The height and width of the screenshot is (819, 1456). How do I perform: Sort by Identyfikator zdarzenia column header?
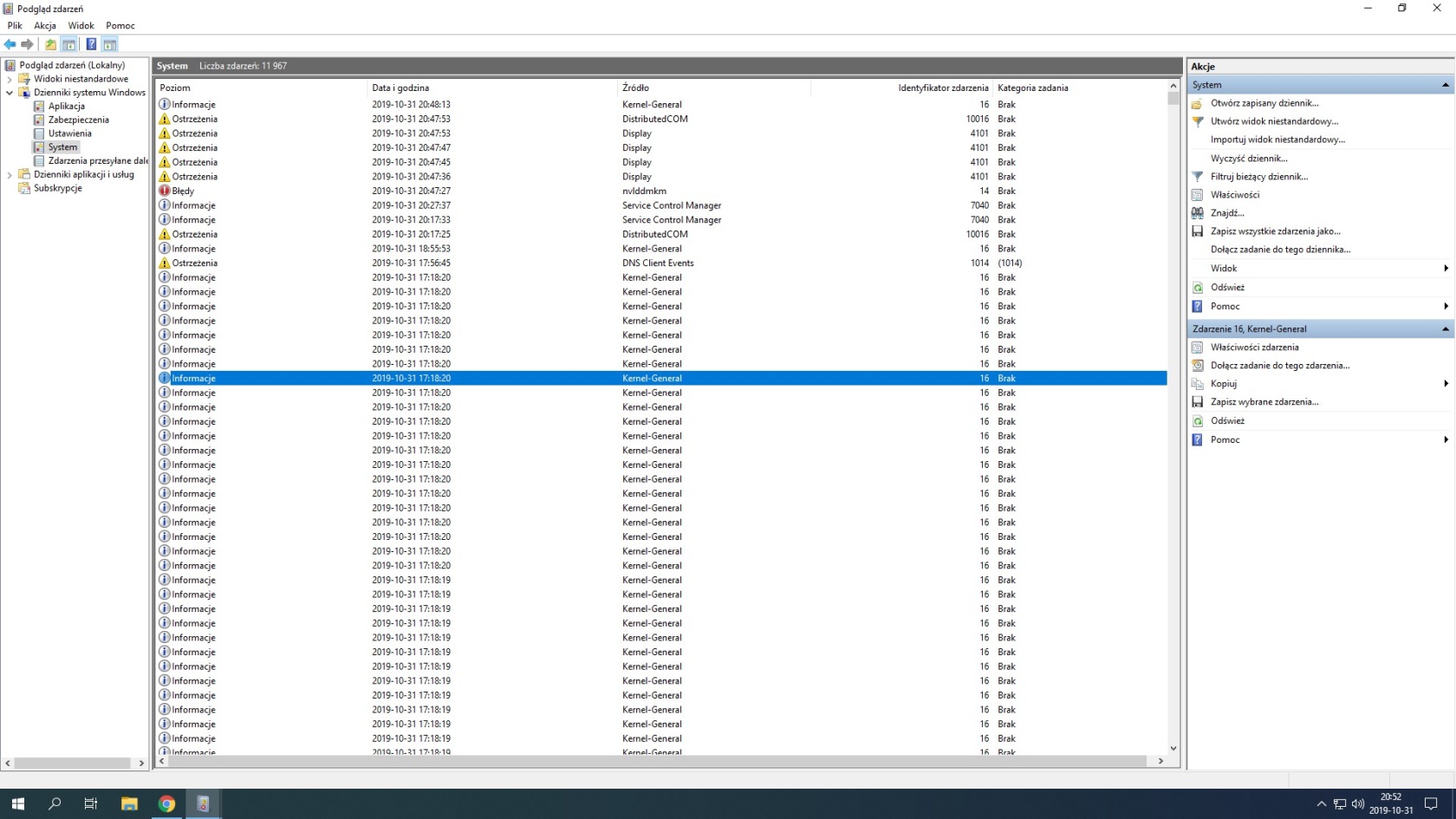coord(901,88)
